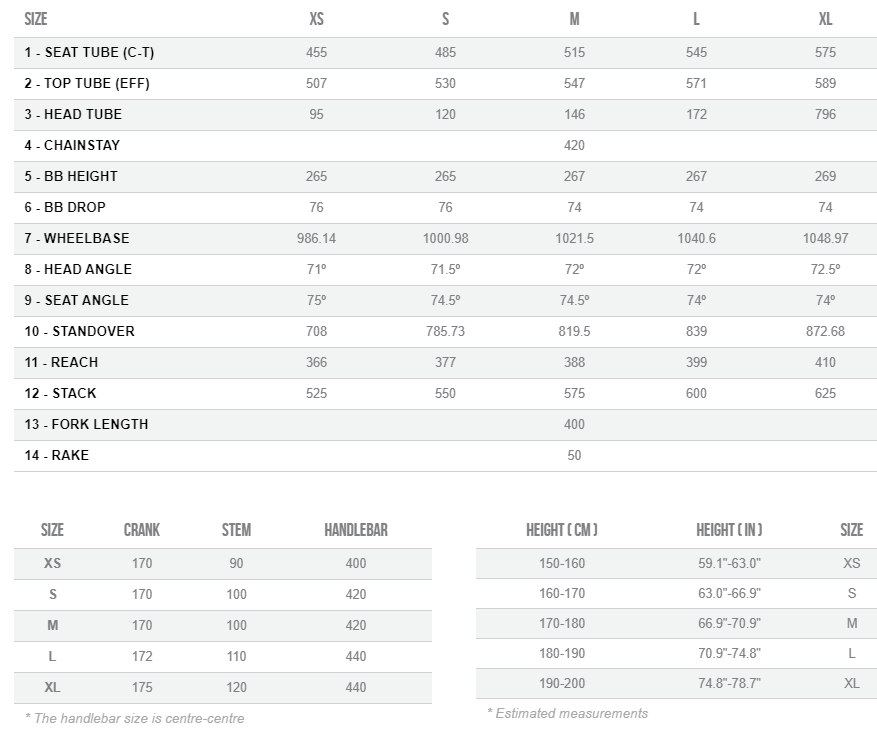Screen dimensions: 877x735
Task: Click the '7 - WHEELBASE' row label
Action: (x=77, y=238)
